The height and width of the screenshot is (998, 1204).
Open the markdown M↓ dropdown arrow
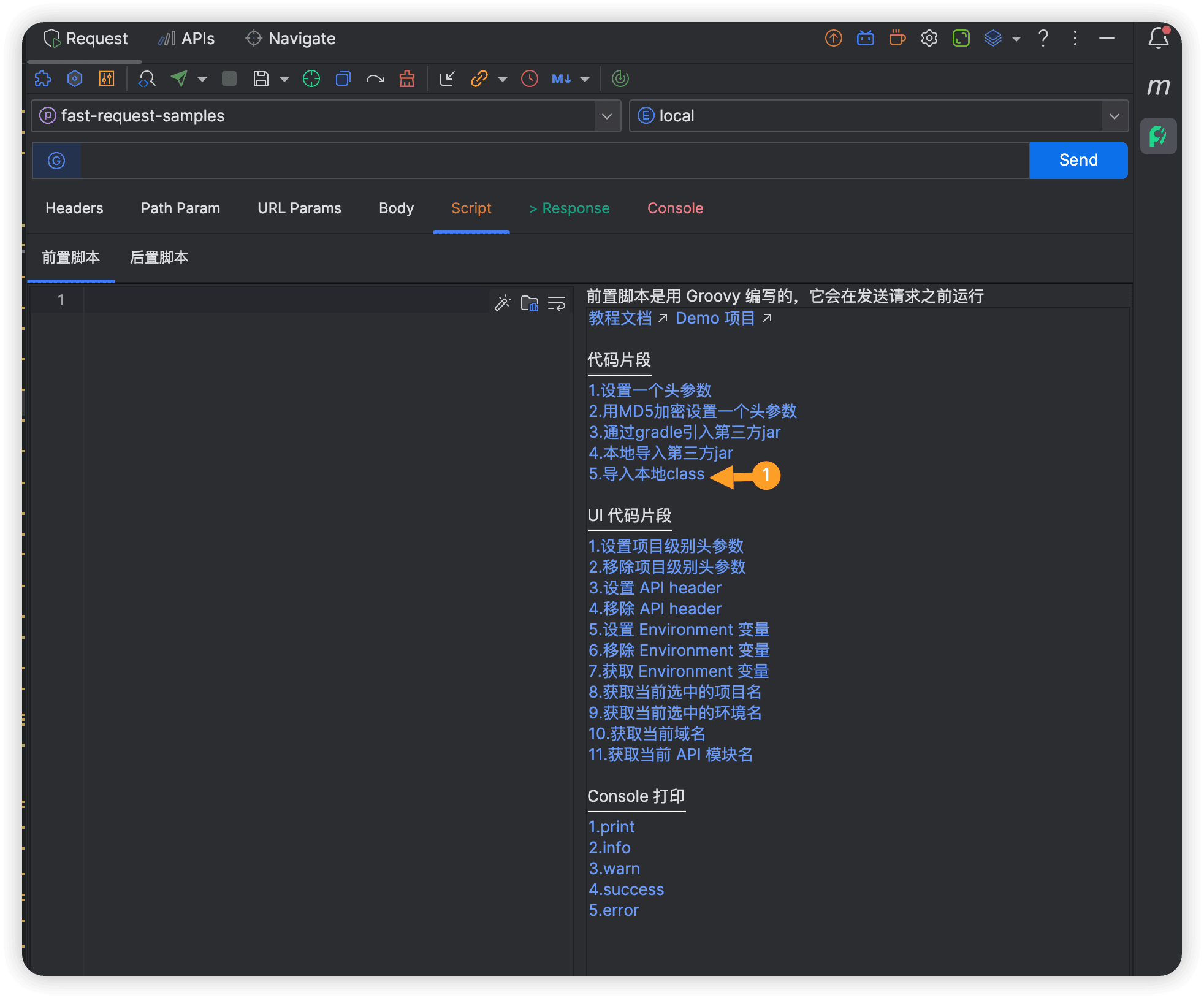pos(585,79)
